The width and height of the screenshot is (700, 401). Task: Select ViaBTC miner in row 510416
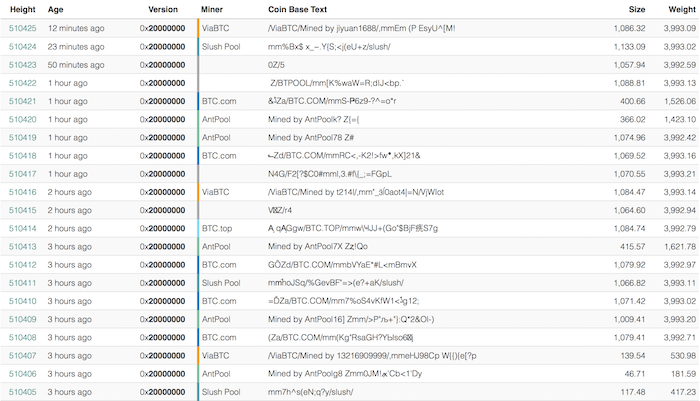point(215,192)
